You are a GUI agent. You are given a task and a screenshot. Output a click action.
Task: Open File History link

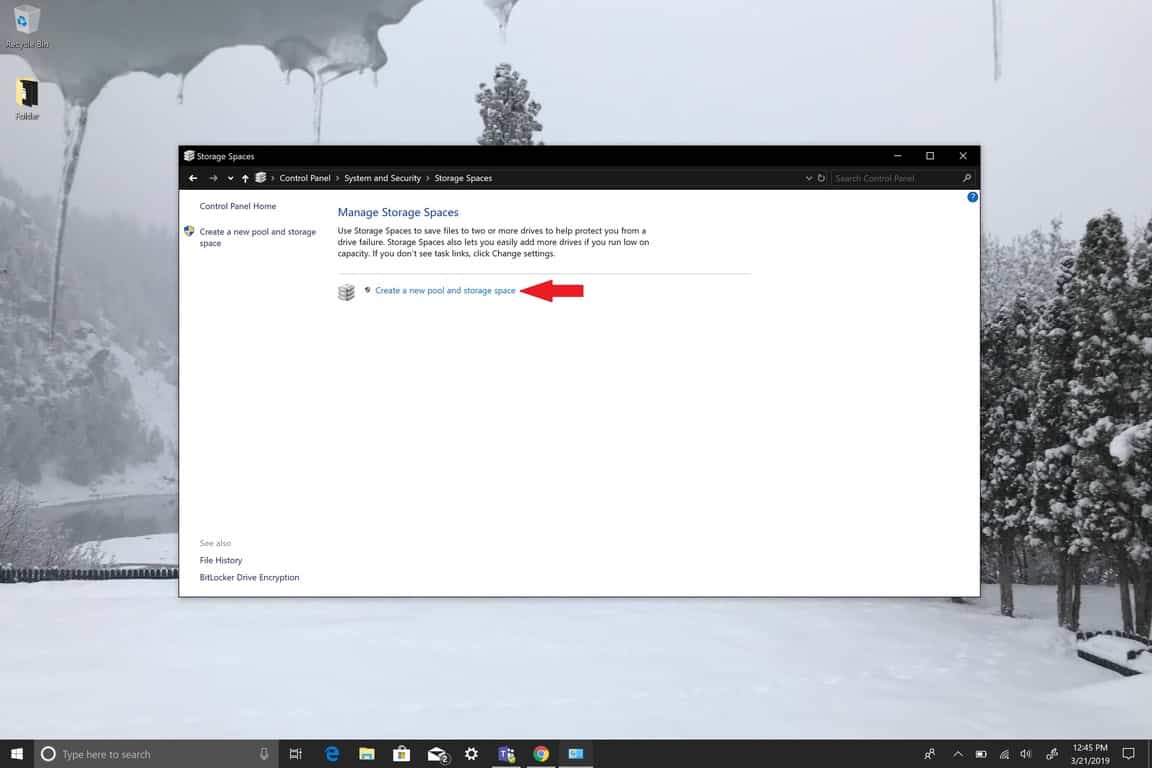[220, 560]
